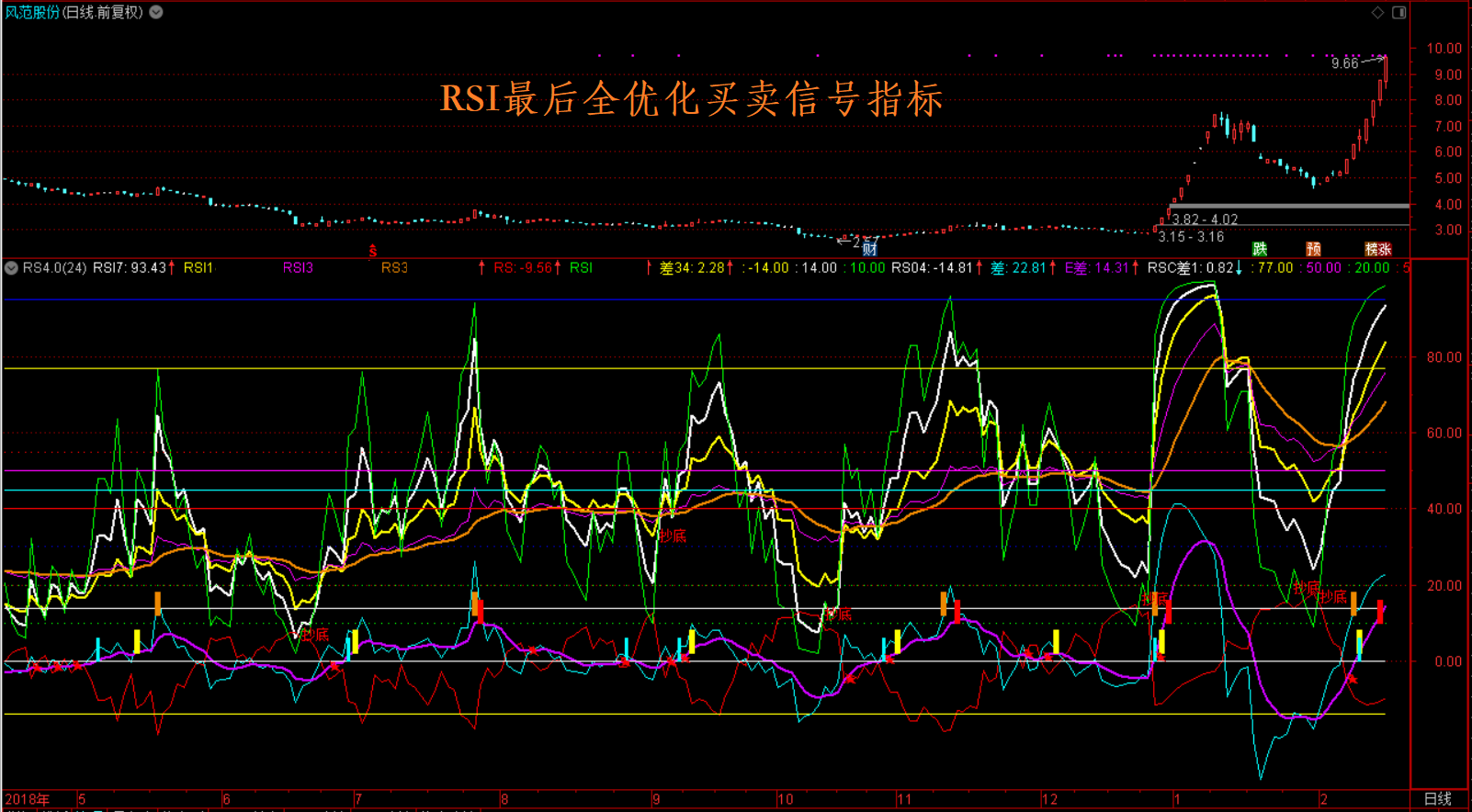
Task: Click month 11 on the time axis
Action: pos(904,799)
